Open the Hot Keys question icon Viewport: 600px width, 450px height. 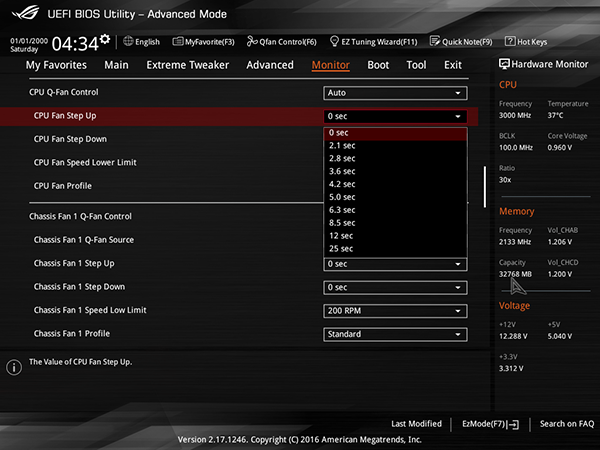coord(510,41)
